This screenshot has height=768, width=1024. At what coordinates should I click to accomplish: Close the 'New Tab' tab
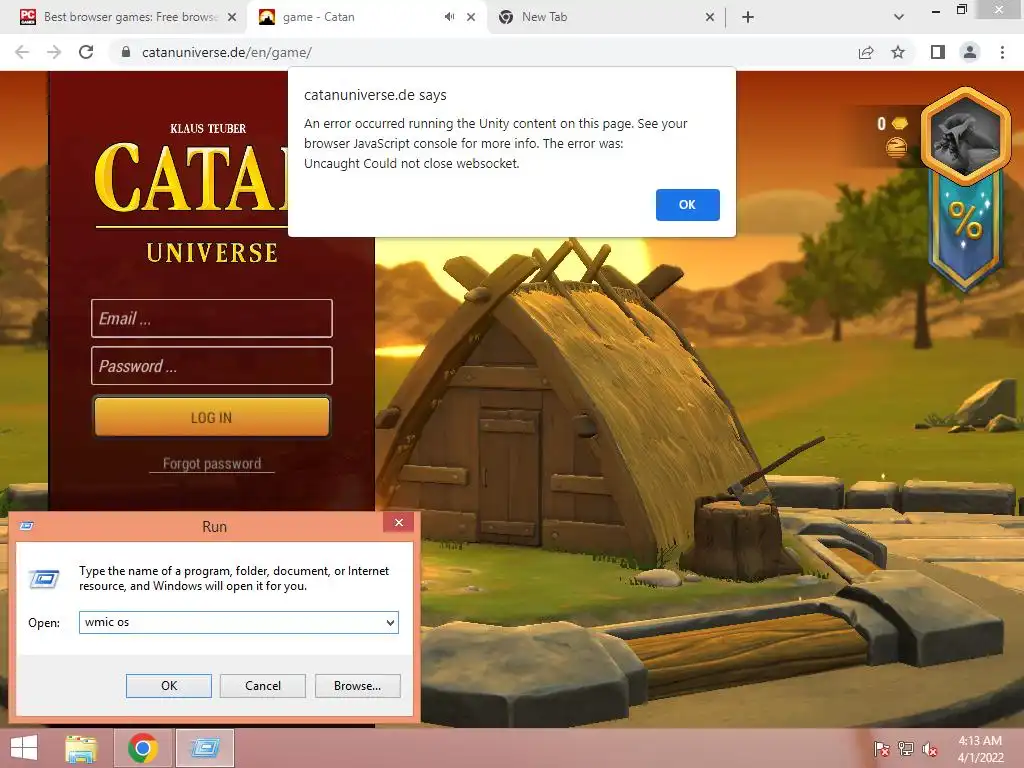pyautogui.click(x=710, y=17)
